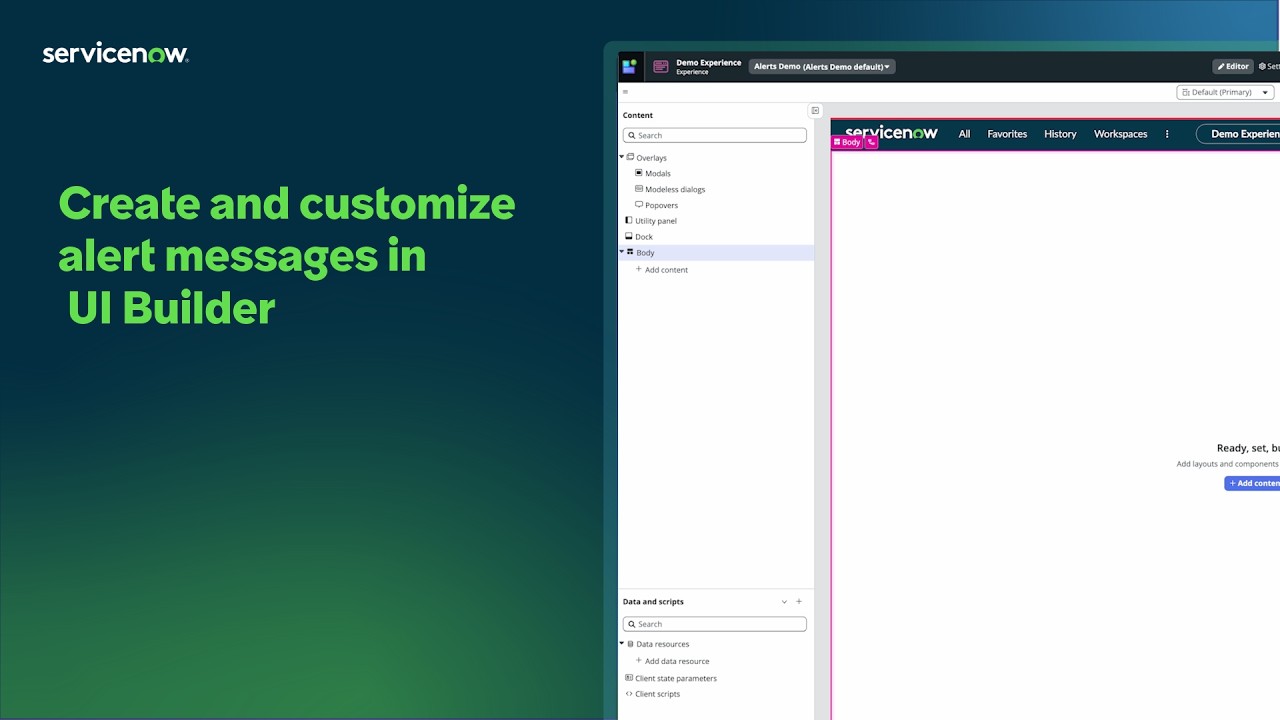Click the Client state parameters icon

click(x=629, y=678)
